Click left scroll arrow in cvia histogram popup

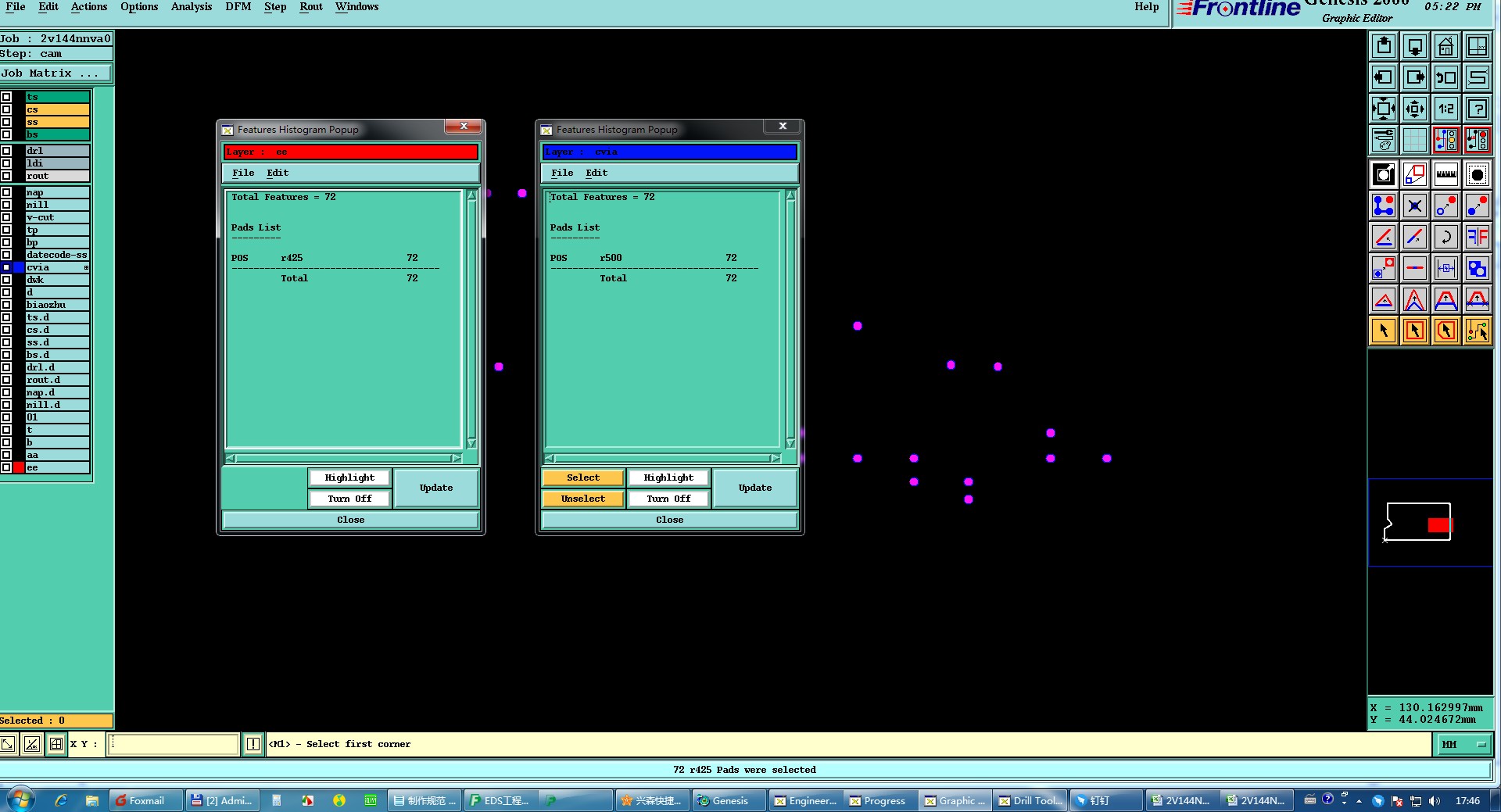550,459
